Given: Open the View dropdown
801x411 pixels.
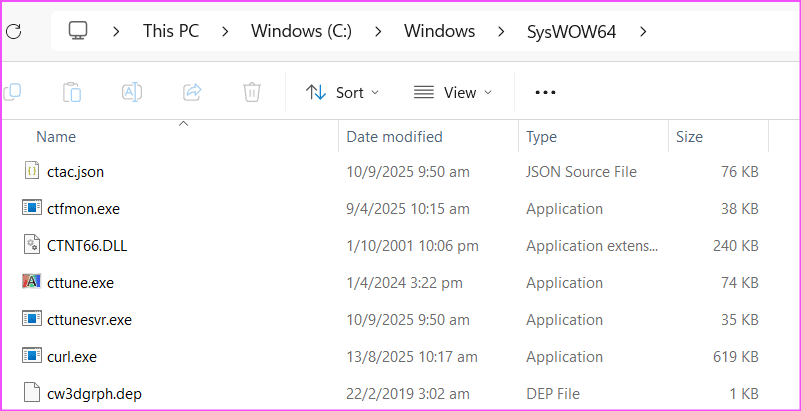Looking at the screenshot, I should tap(452, 92).
